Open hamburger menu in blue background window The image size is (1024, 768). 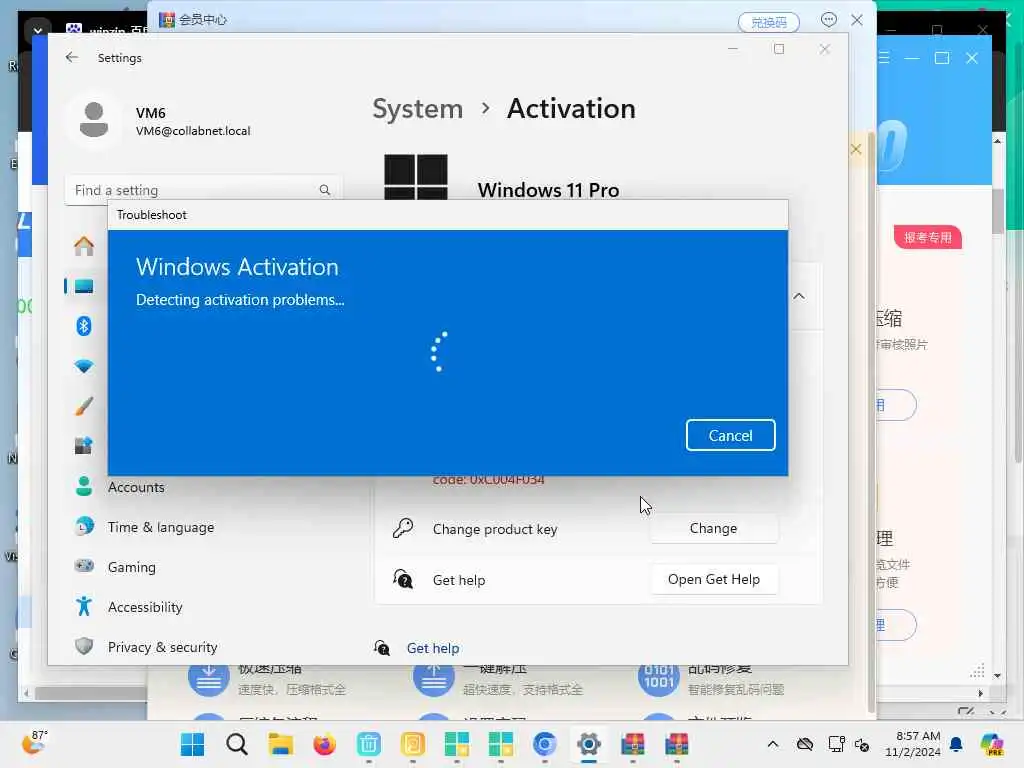pyautogui.click(x=884, y=58)
